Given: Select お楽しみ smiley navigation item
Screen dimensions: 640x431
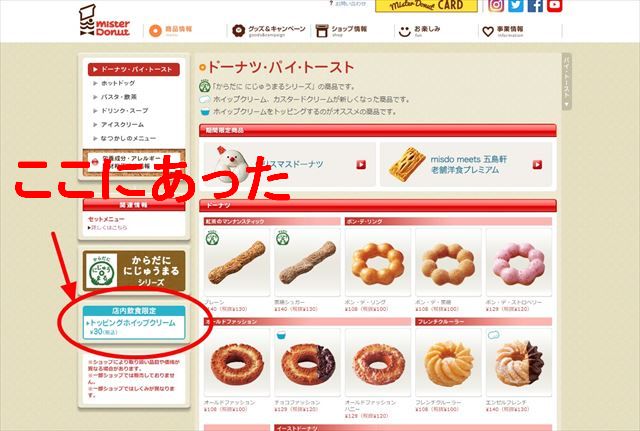Looking at the screenshot, I should [x=420, y=31].
